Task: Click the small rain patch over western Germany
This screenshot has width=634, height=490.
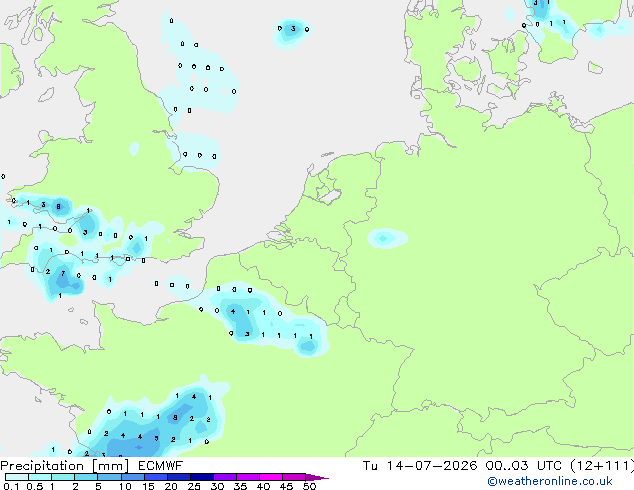Action: pos(387,238)
